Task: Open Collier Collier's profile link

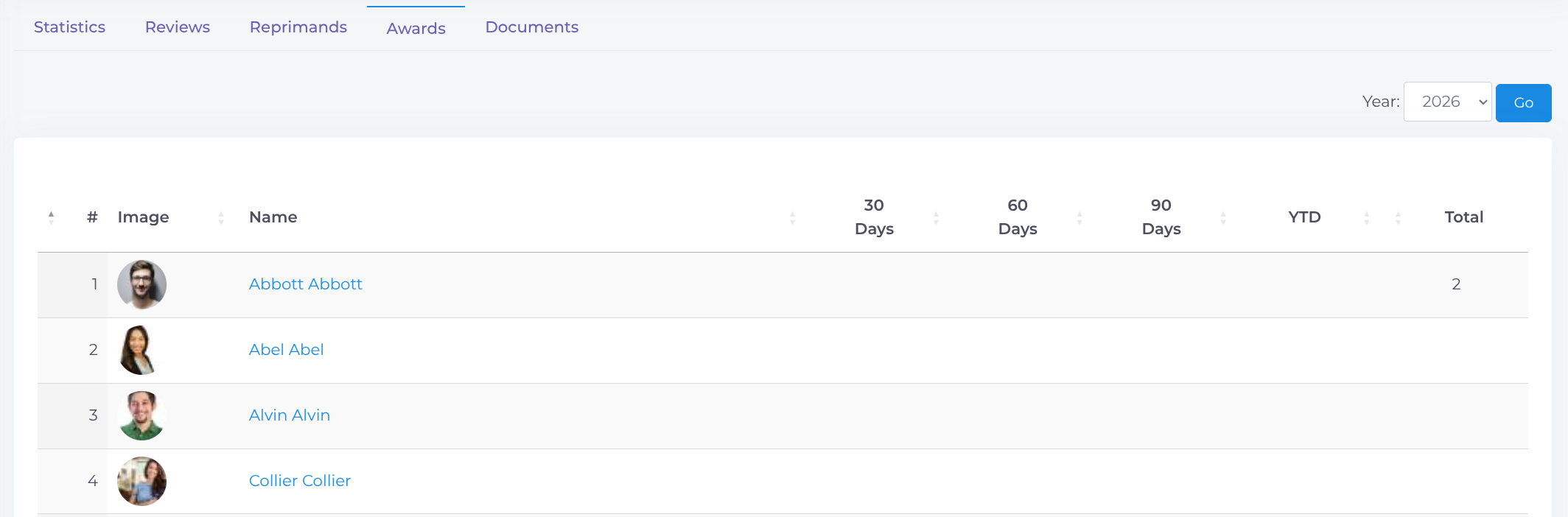Action: 300,481
